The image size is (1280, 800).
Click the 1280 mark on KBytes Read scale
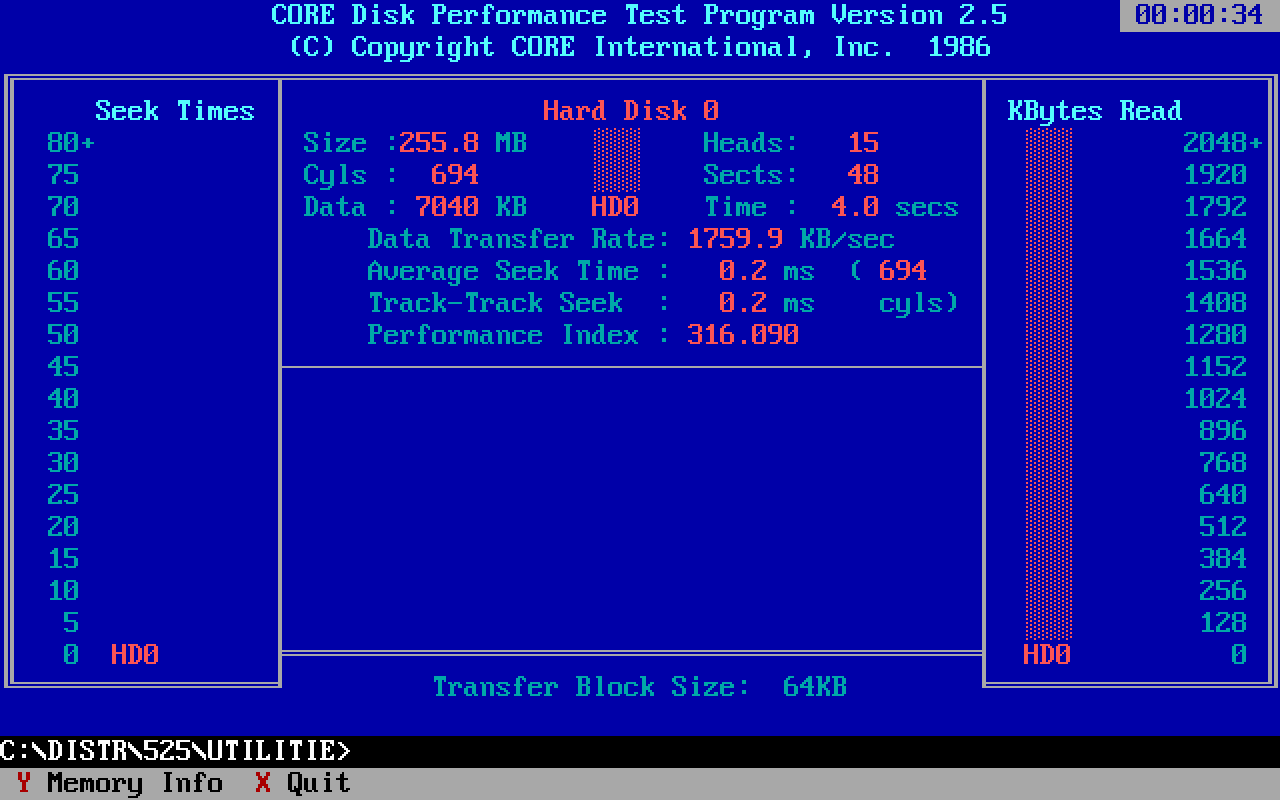click(x=1215, y=335)
